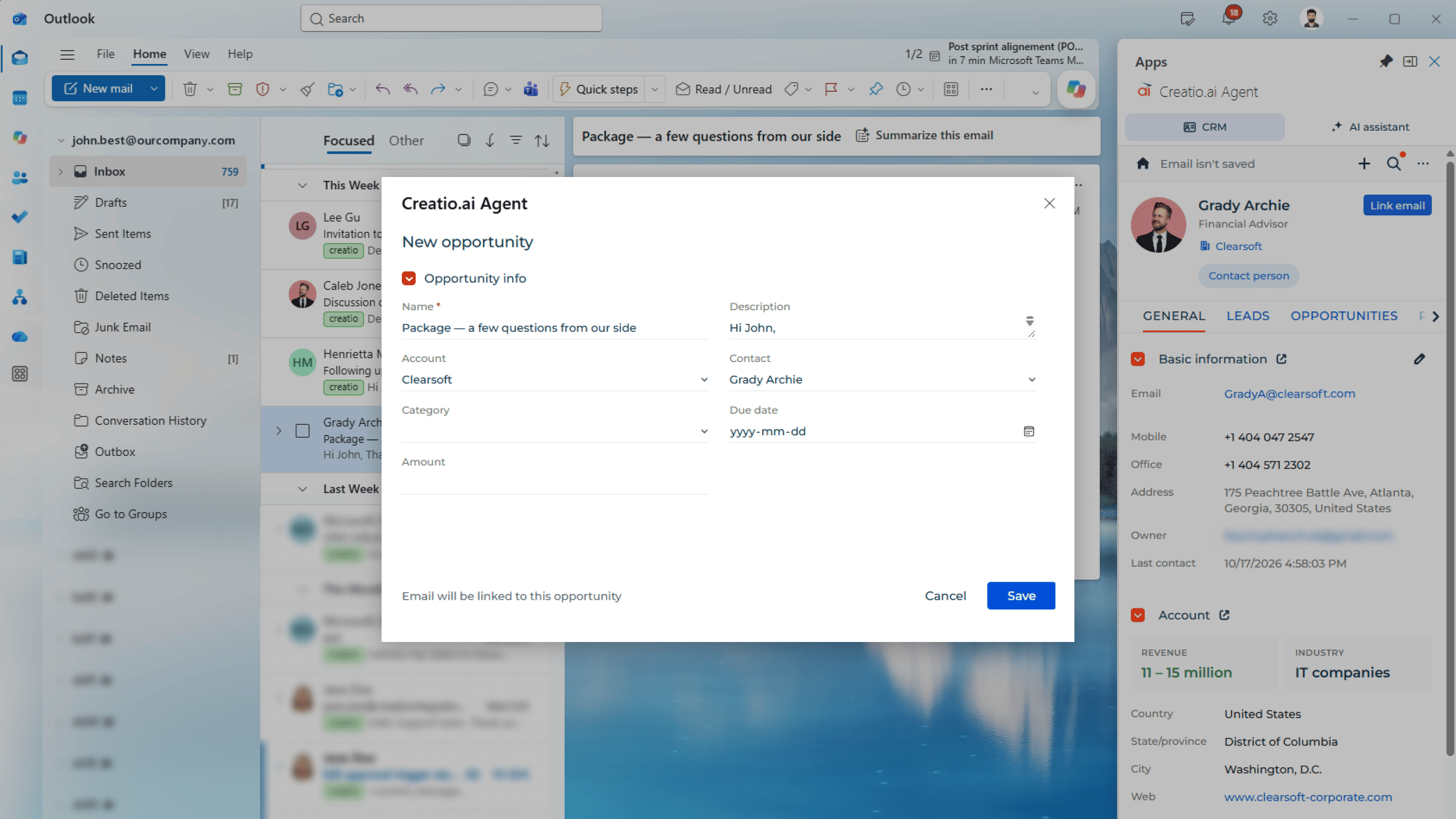
Task: Click the Link email button
Action: pos(1397,205)
